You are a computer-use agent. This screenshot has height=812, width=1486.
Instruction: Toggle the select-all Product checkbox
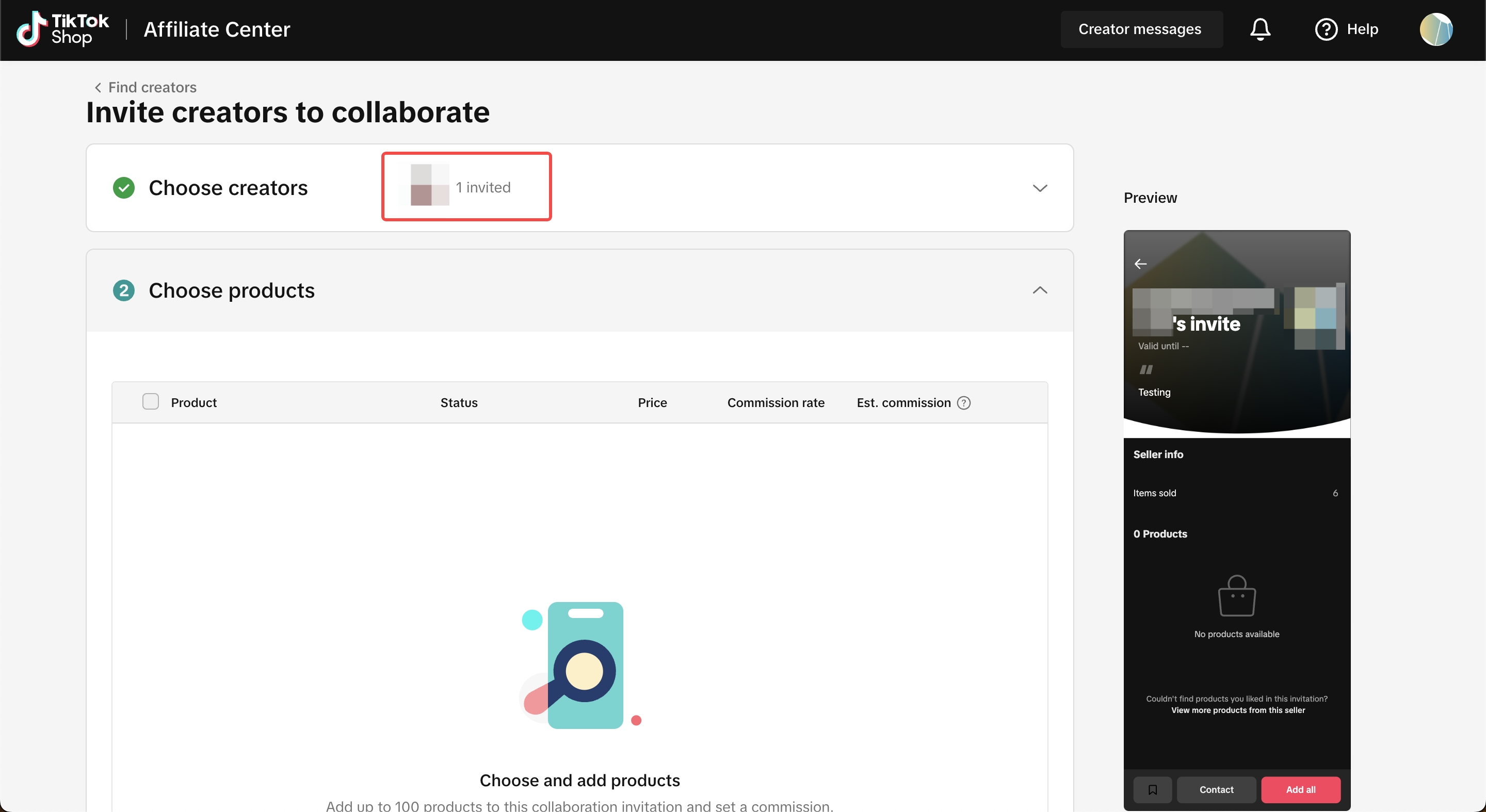151,402
